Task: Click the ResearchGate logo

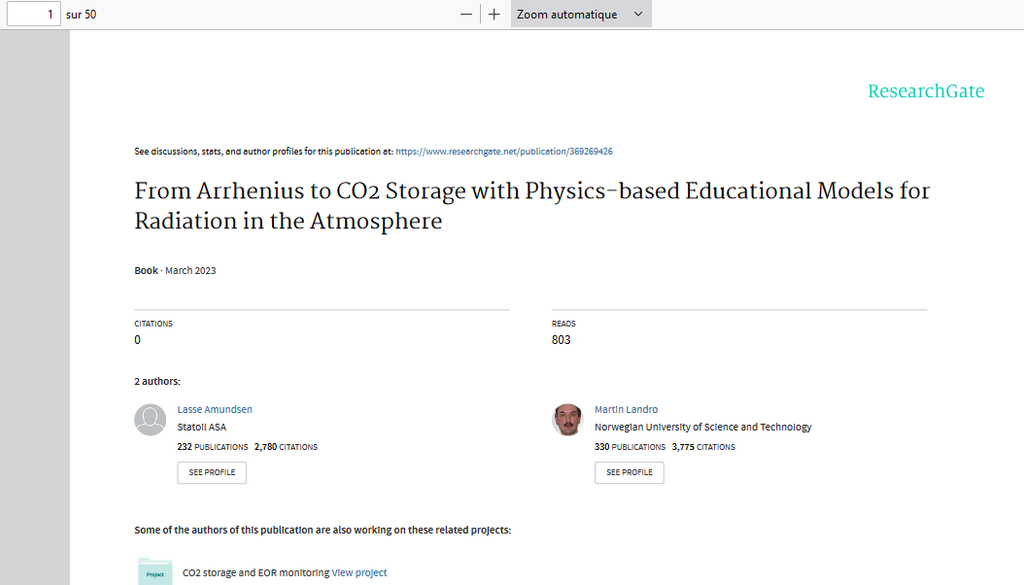Action: coord(925,91)
